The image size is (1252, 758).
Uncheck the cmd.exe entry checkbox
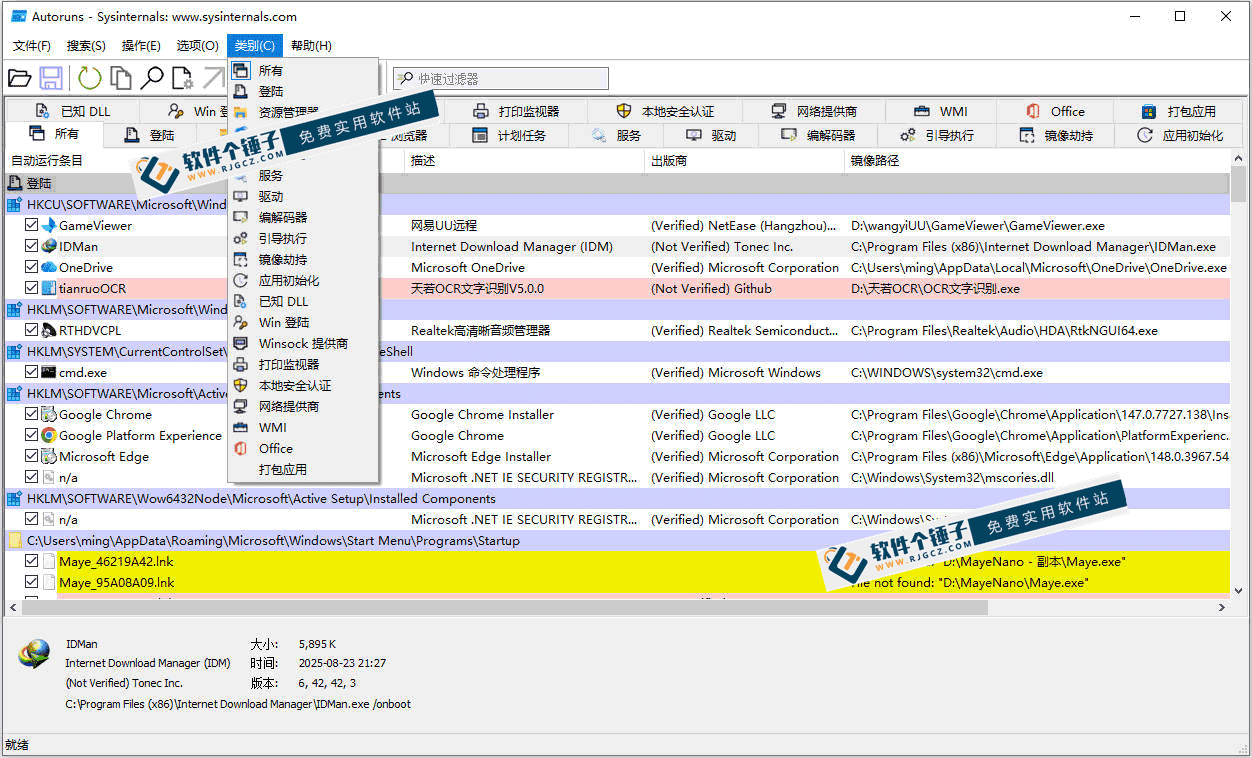[32, 373]
